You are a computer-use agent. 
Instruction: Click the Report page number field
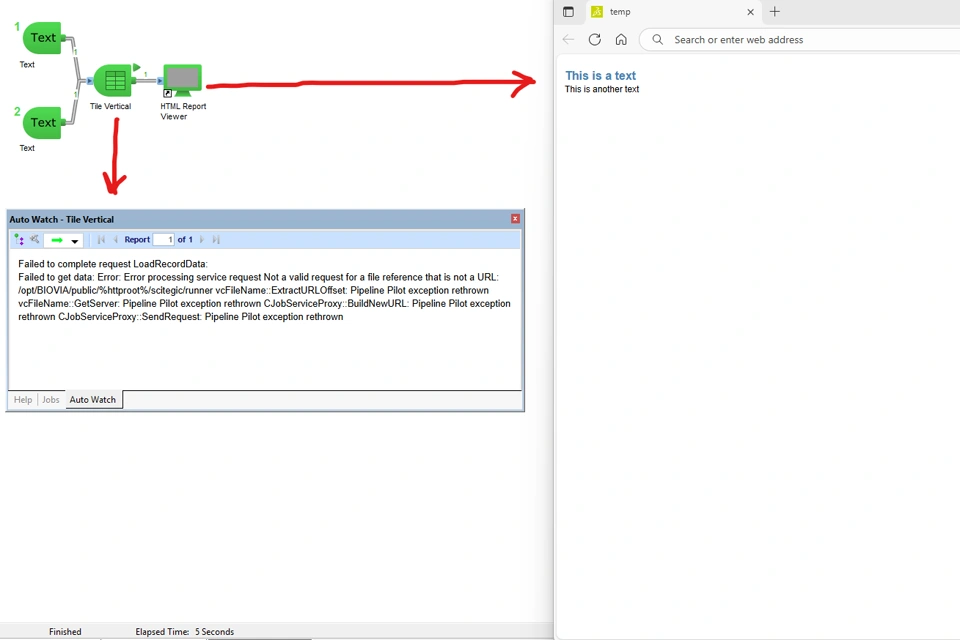163,240
